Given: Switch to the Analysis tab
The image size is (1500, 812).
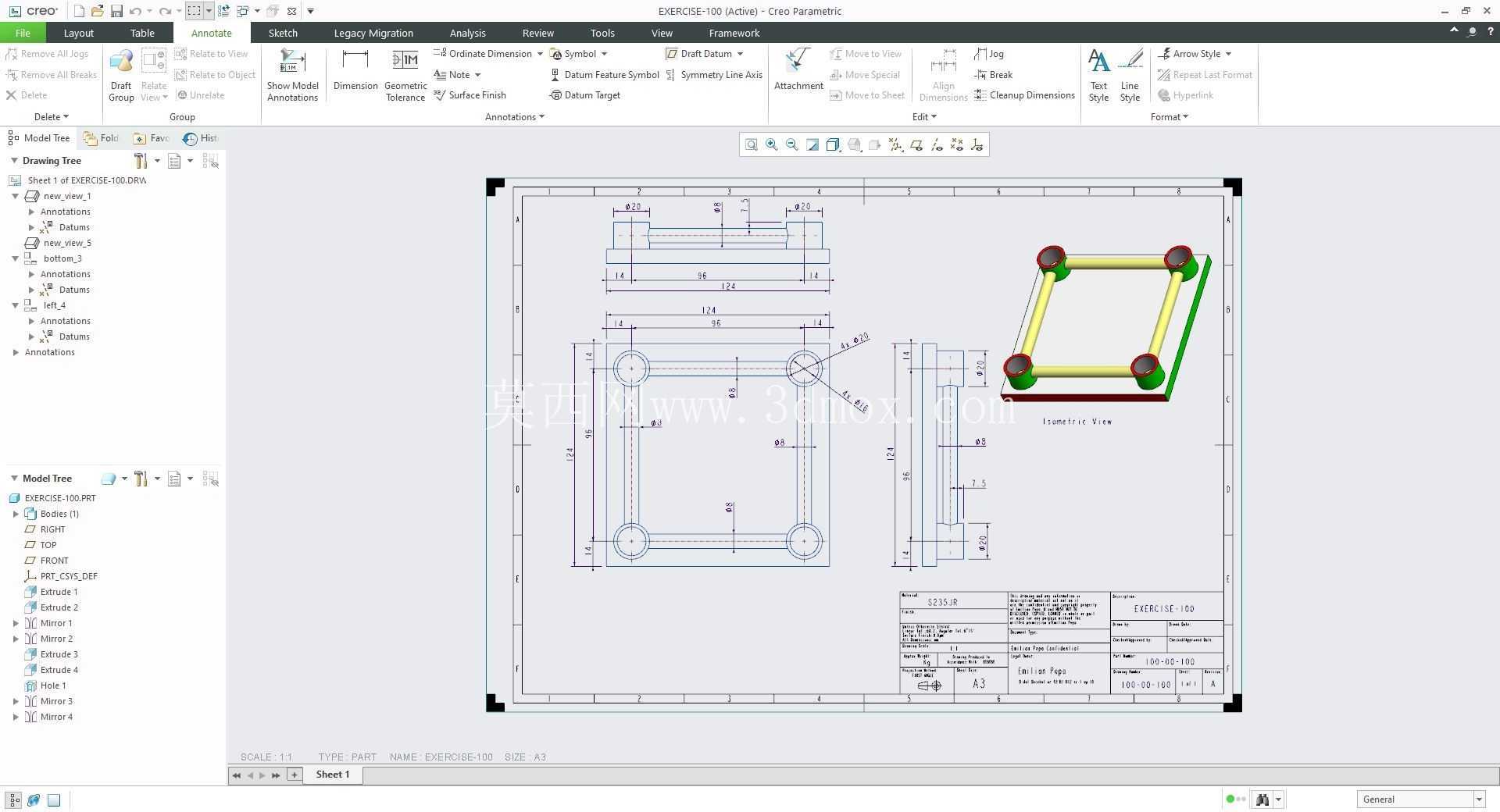Looking at the screenshot, I should (x=467, y=33).
